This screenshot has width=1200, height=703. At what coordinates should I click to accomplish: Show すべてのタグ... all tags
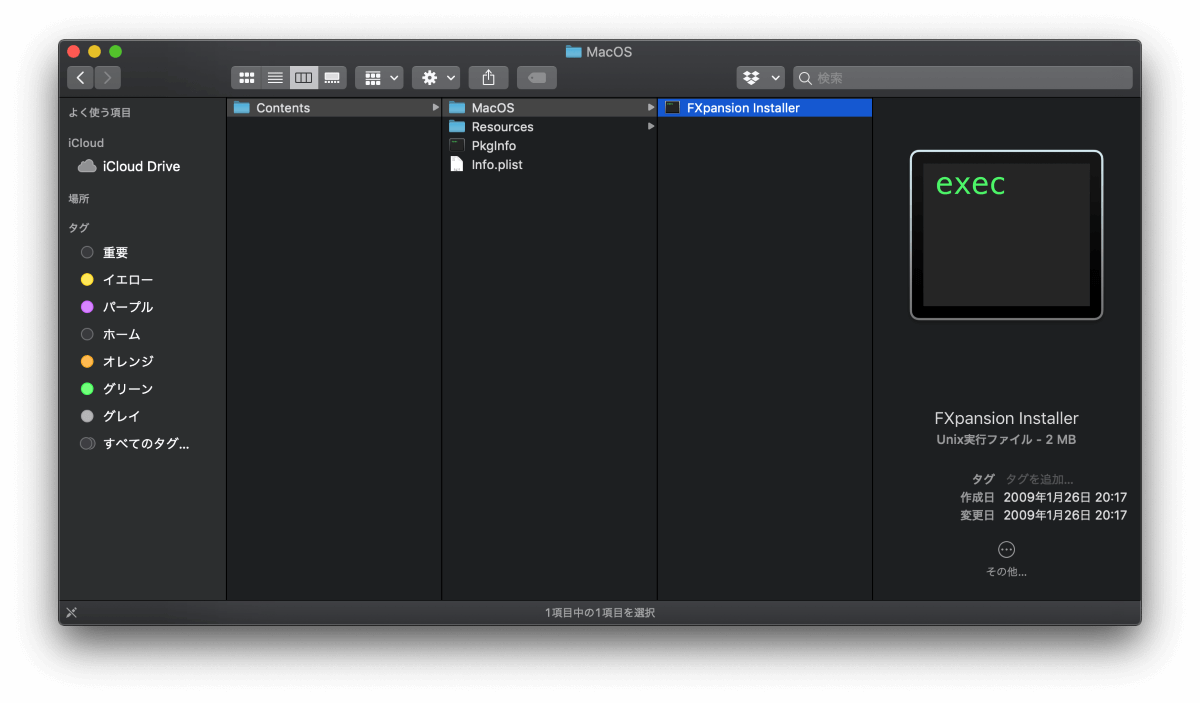point(135,443)
